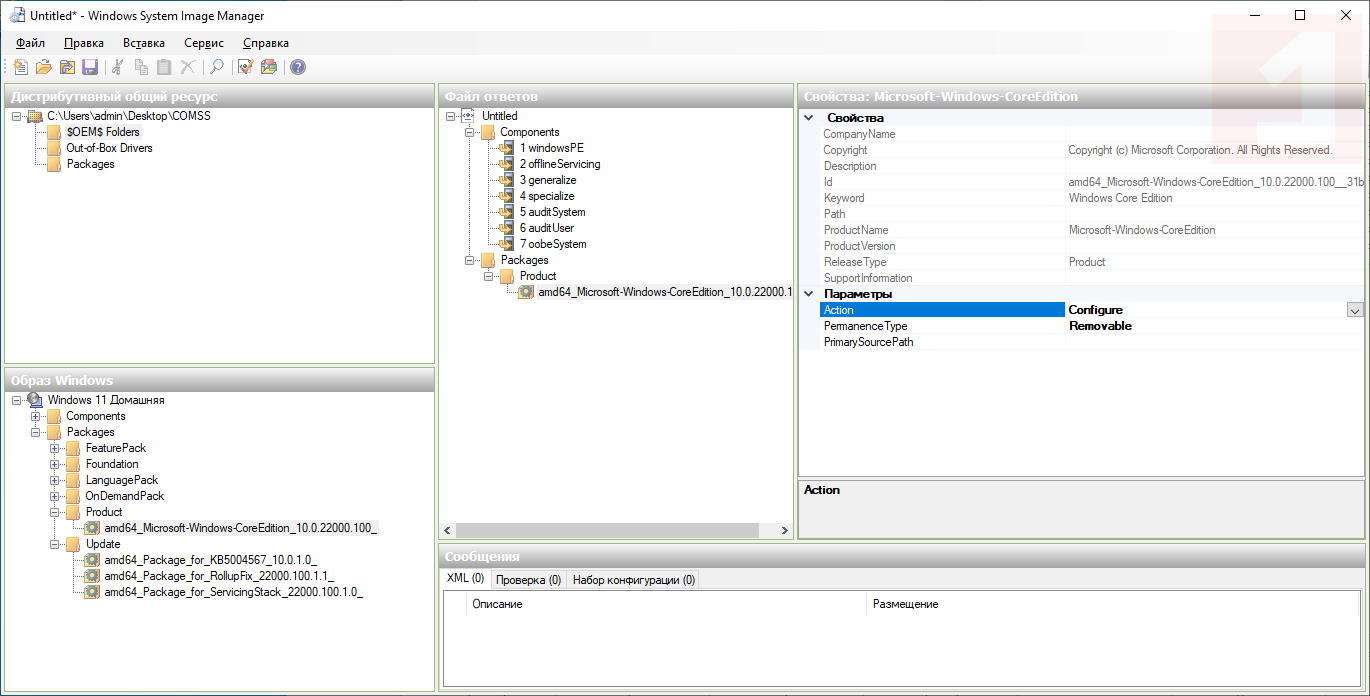
Task: Click the Create configuration set icon
Action: point(268,67)
